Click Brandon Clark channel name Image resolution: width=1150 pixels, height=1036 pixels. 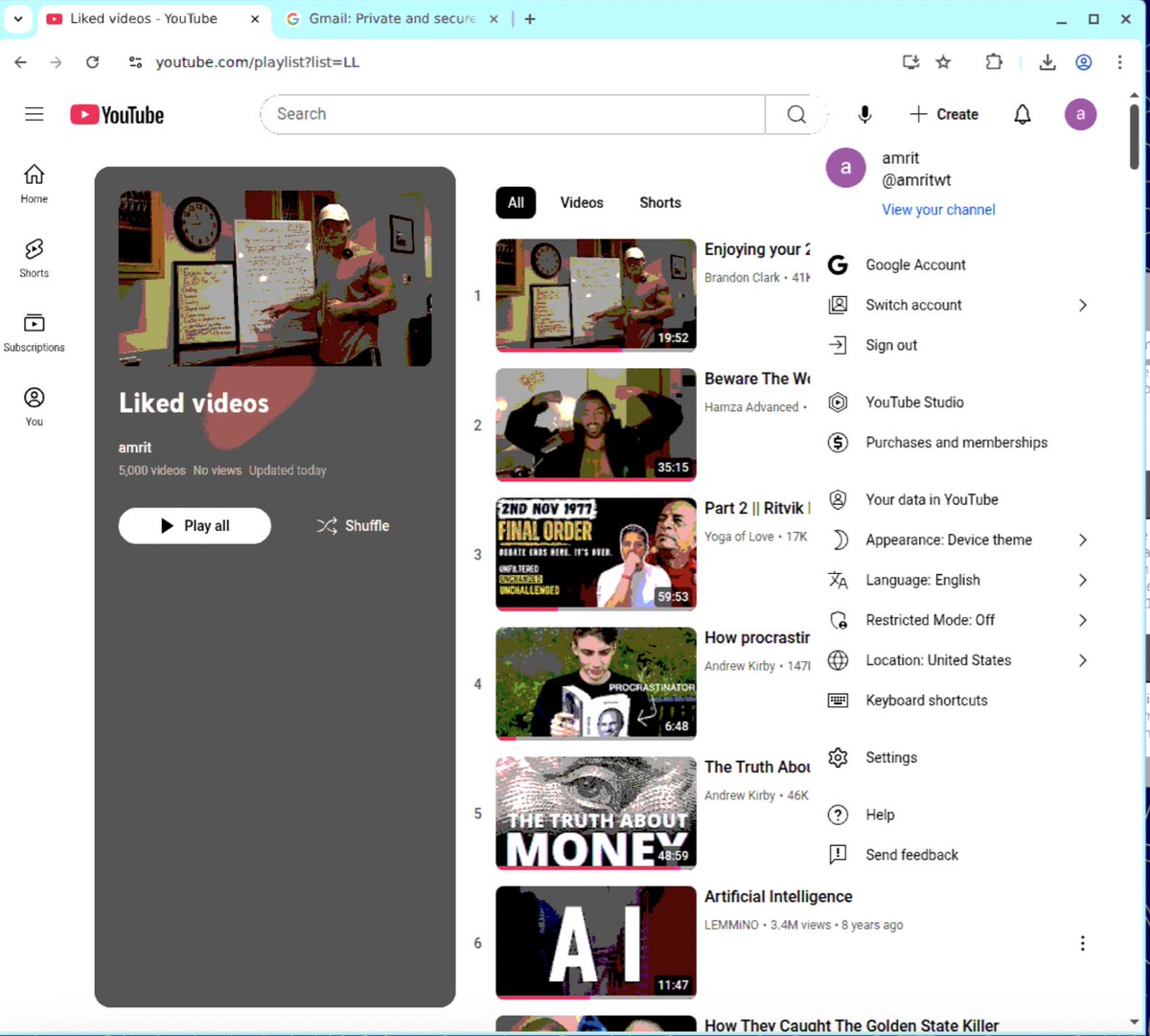pos(742,278)
